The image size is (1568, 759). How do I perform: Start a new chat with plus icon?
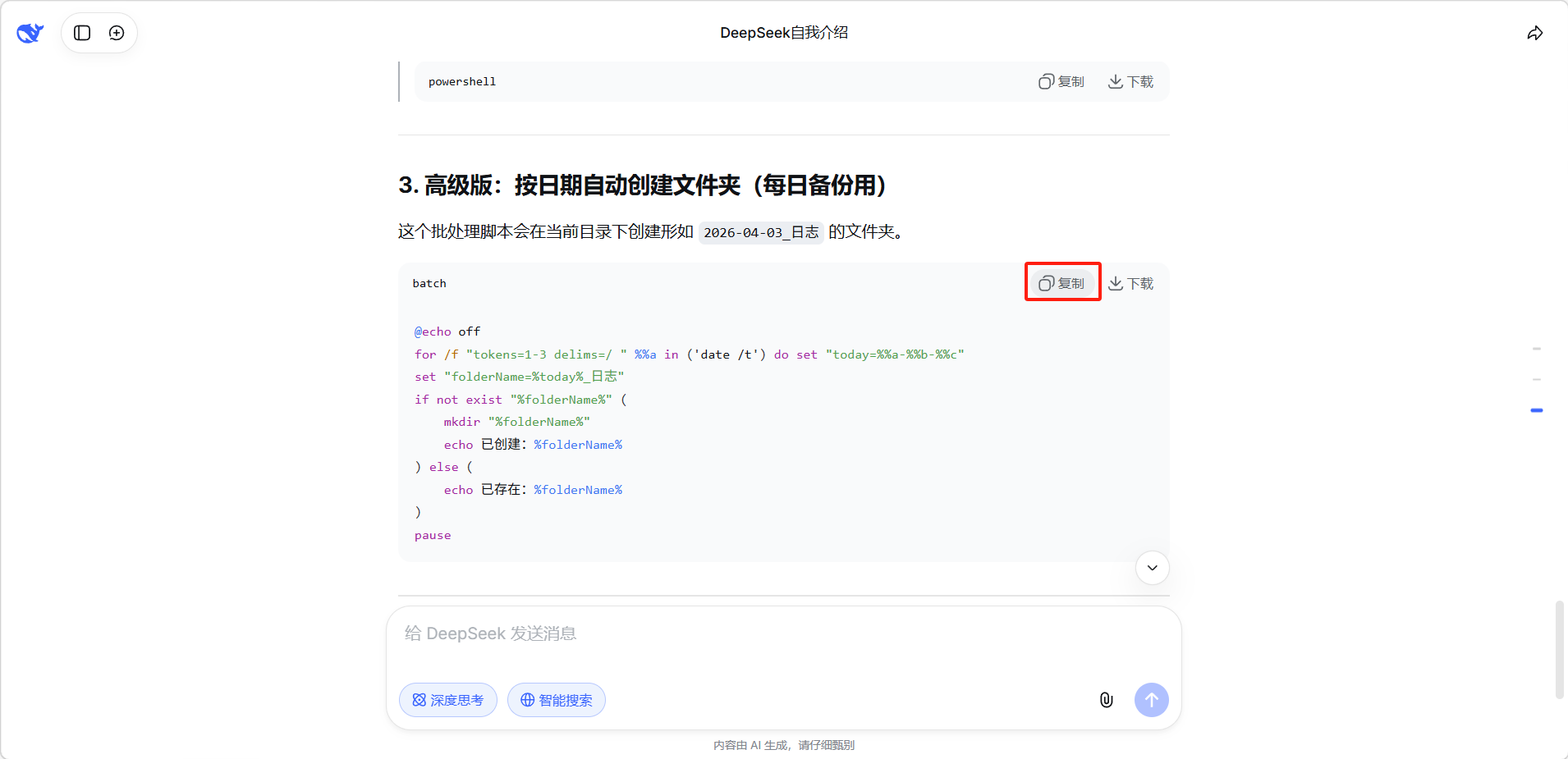(117, 33)
